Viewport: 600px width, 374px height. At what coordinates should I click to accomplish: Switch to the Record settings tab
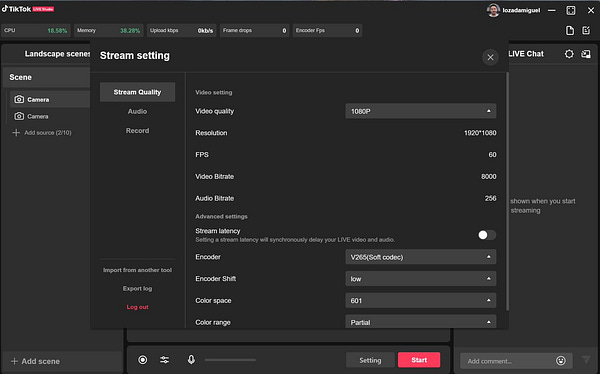(x=137, y=131)
